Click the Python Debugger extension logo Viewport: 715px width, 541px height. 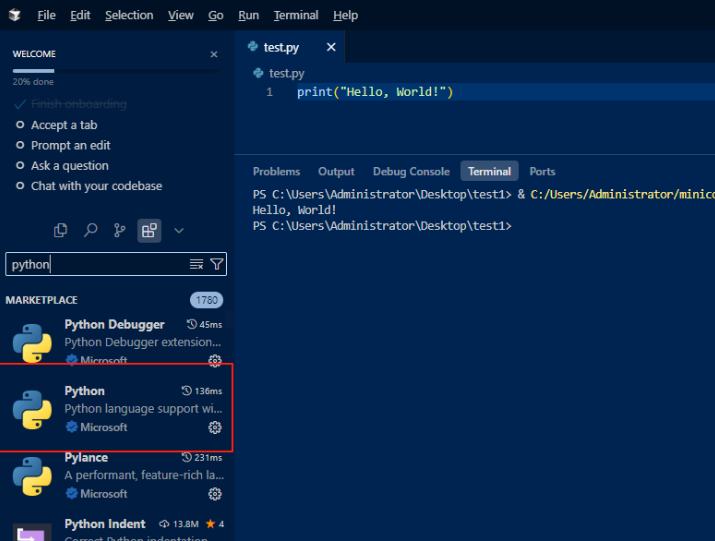tap(32, 343)
